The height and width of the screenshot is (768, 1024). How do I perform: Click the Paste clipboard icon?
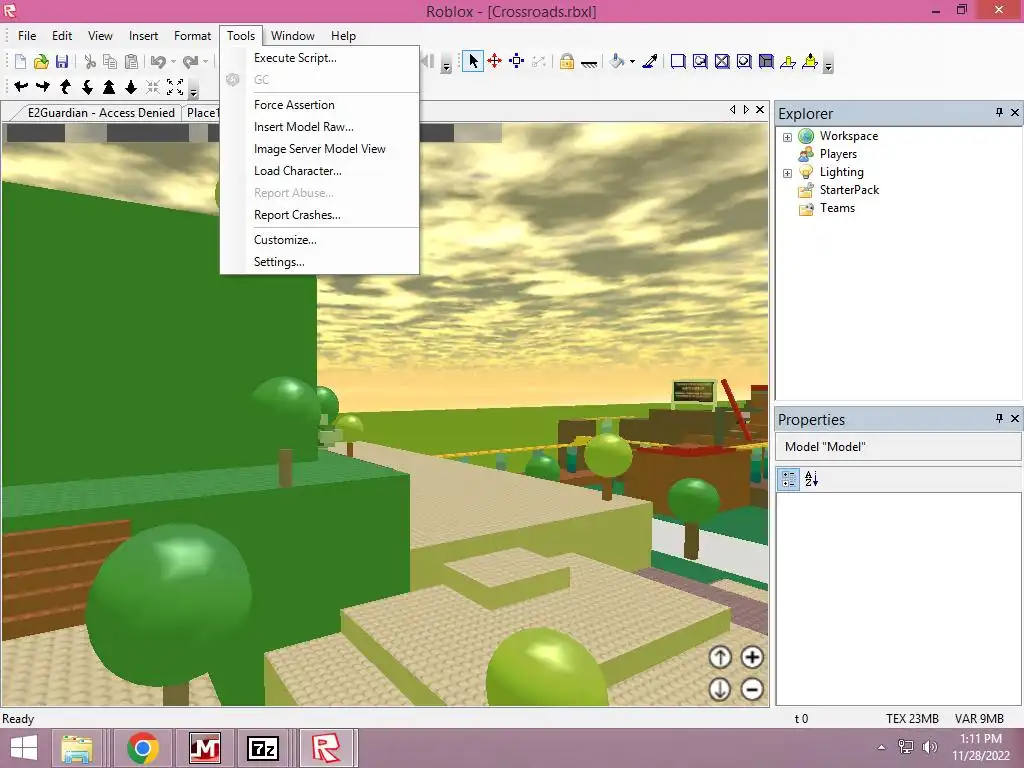(131, 61)
